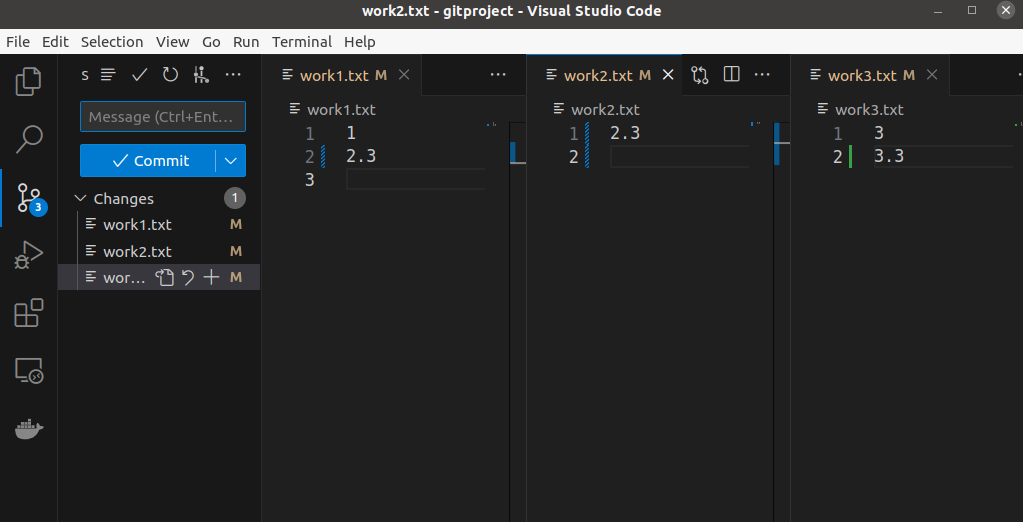
Task: Close the work1.txt tab
Action: coord(404,75)
